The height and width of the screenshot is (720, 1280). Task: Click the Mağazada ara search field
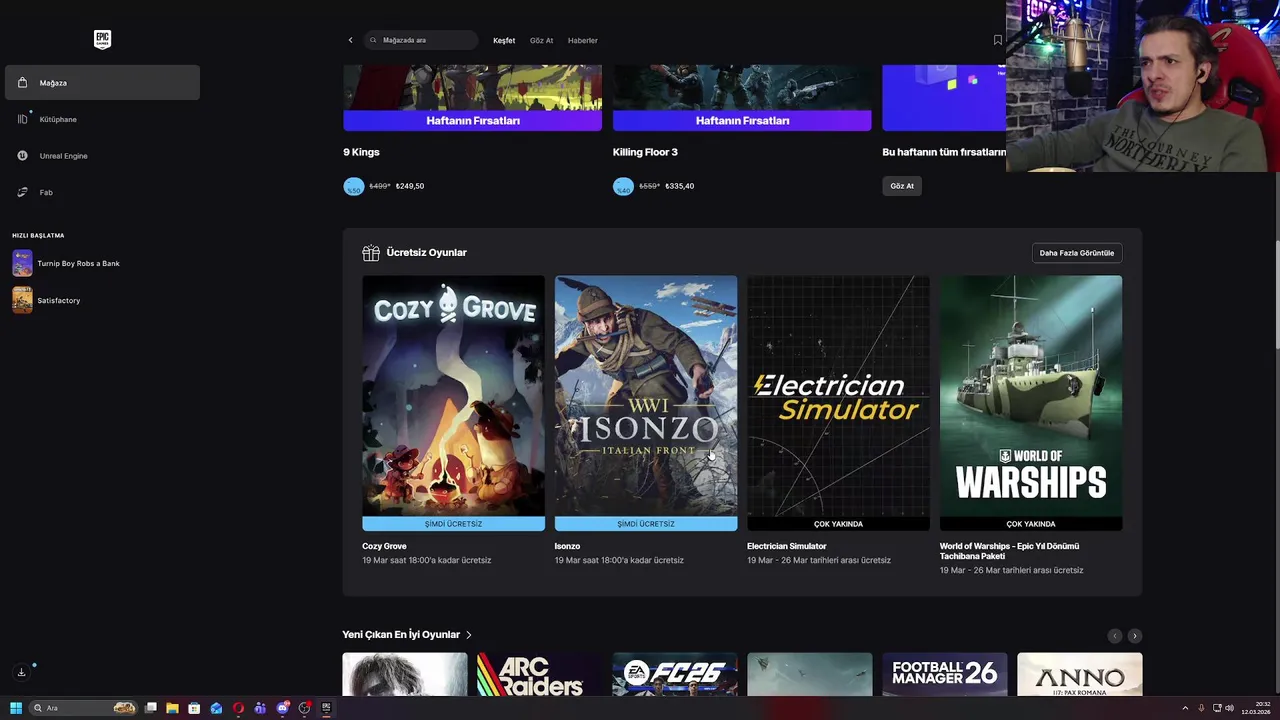421,40
